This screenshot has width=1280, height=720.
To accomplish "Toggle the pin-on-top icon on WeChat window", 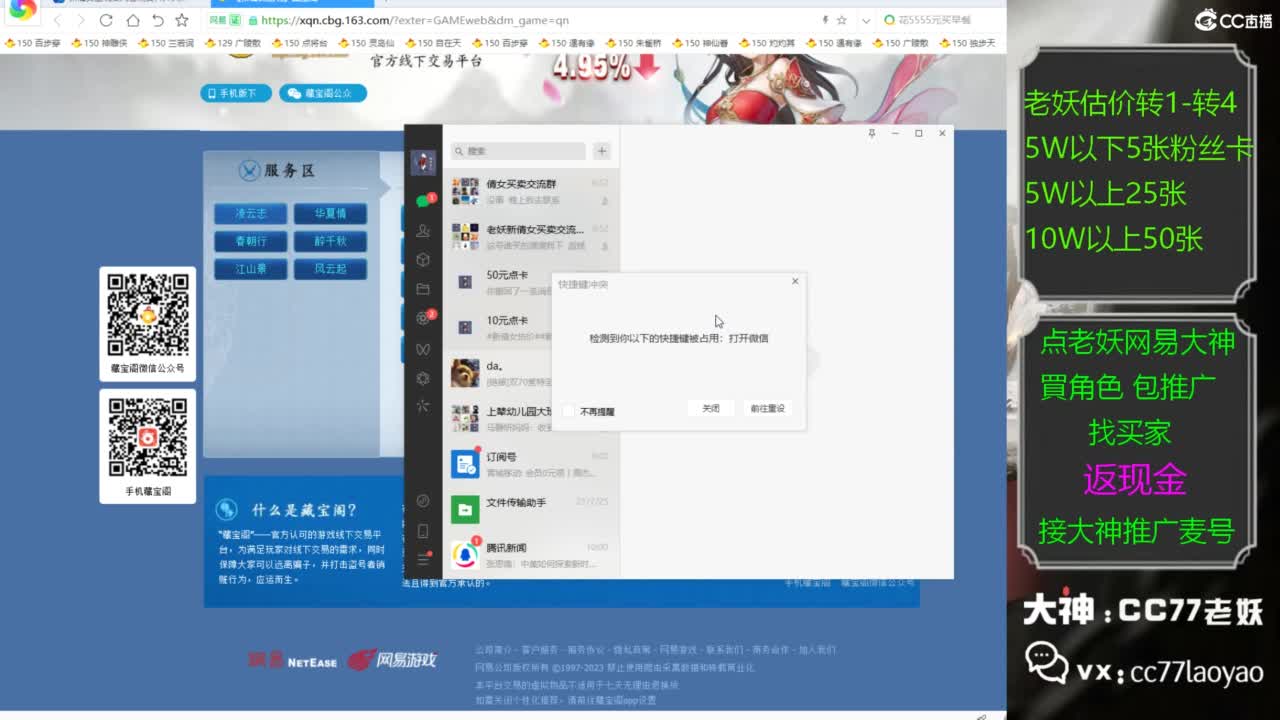I will click(871, 133).
